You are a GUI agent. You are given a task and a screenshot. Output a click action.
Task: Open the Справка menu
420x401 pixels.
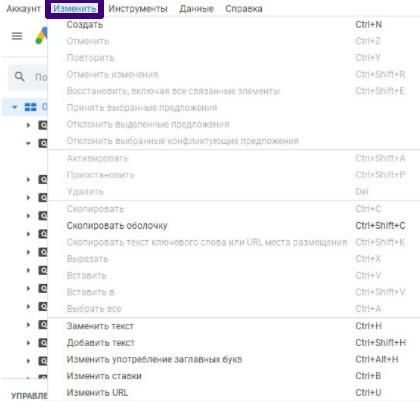pos(244,9)
